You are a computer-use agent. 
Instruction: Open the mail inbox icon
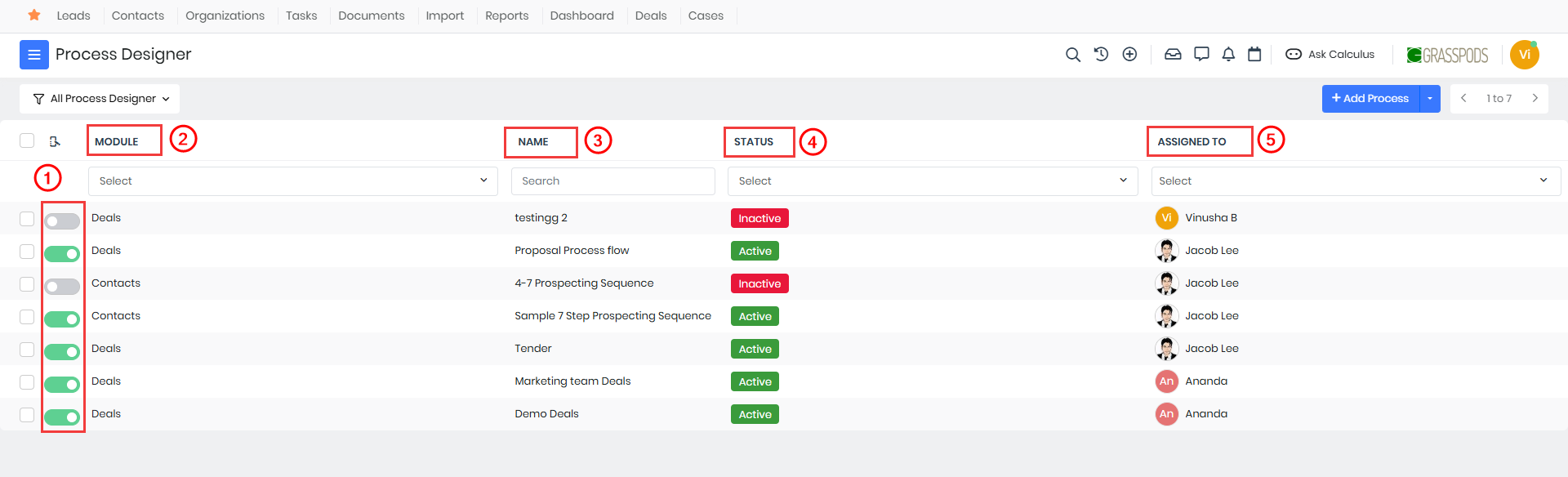pyautogui.click(x=1173, y=55)
